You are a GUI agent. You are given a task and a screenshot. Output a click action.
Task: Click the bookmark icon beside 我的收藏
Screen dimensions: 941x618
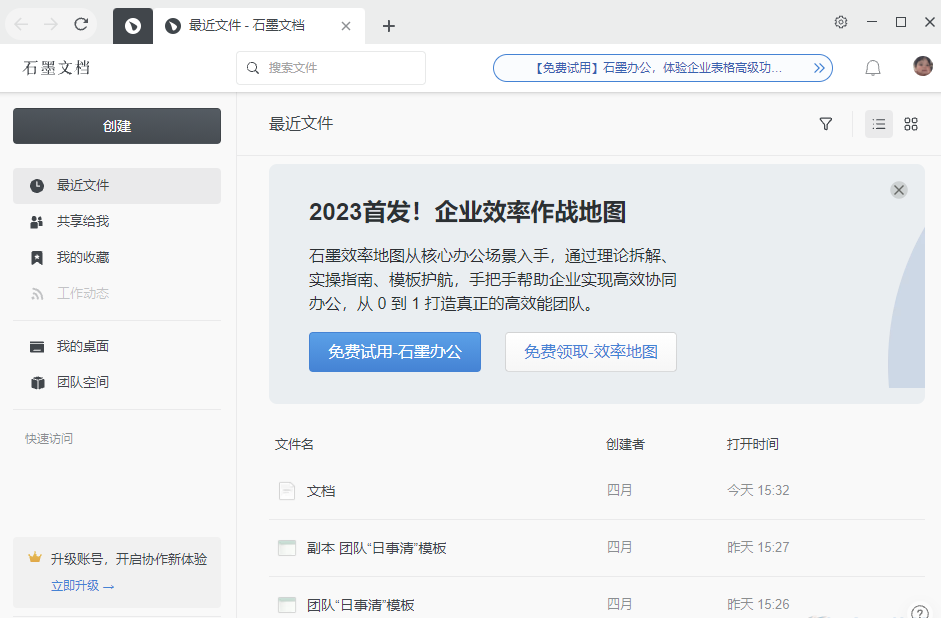(x=37, y=258)
